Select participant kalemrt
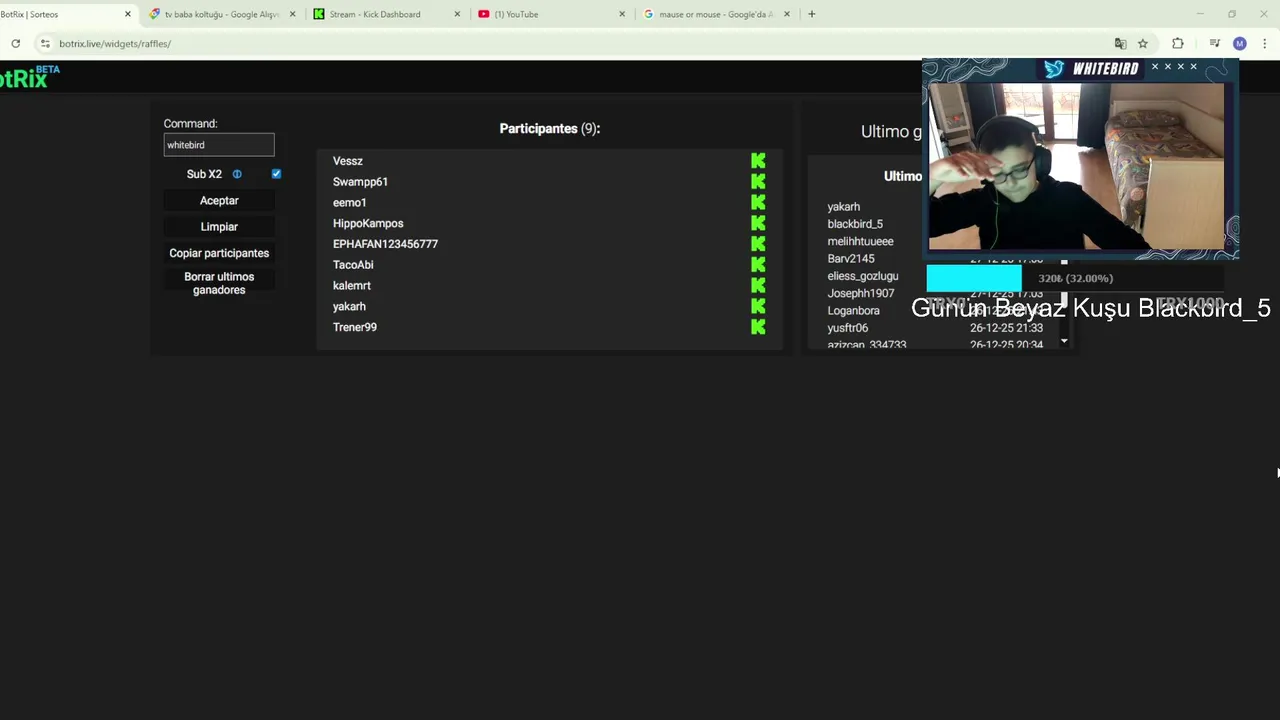Image resolution: width=1280 pixels, height=720 pixels. [352, 286]
